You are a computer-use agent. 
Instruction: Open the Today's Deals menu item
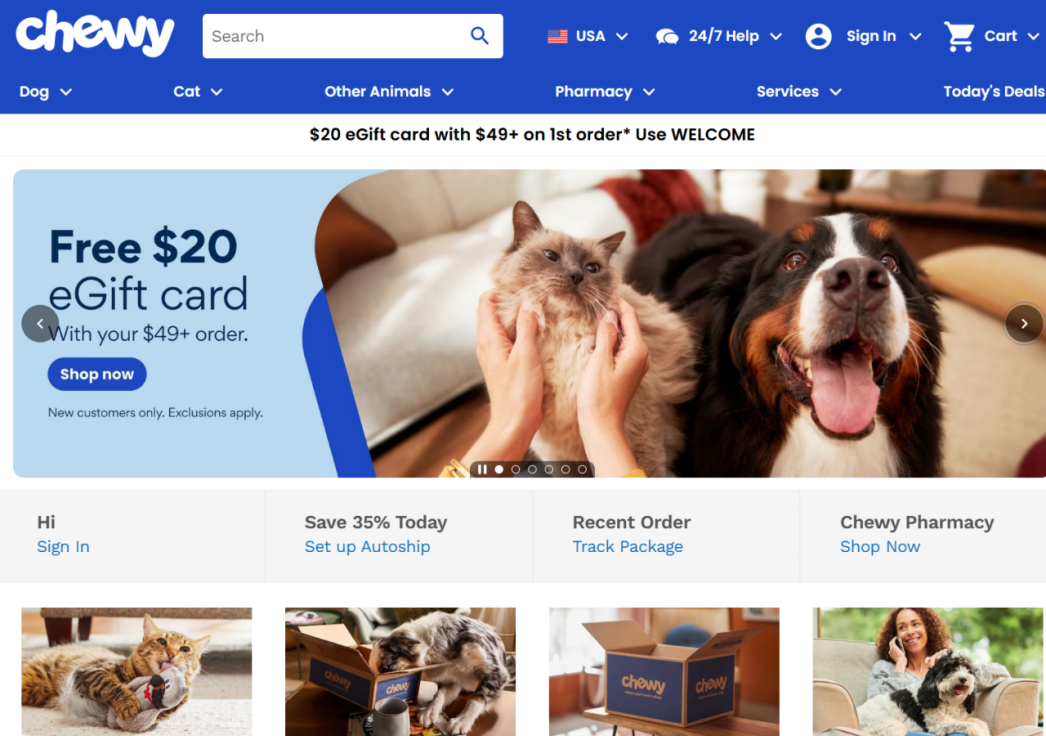[x=994, y=91]
